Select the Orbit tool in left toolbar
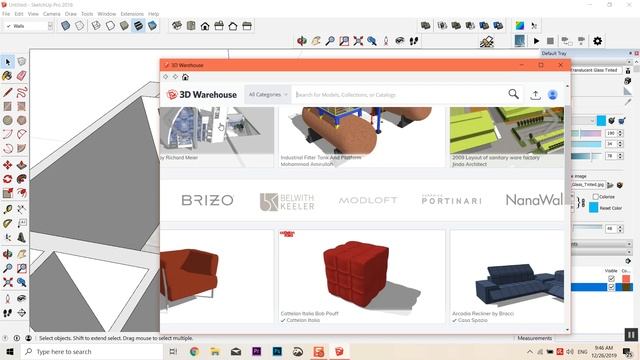Viewport: 640px width, 360px height. coord(7,254)
